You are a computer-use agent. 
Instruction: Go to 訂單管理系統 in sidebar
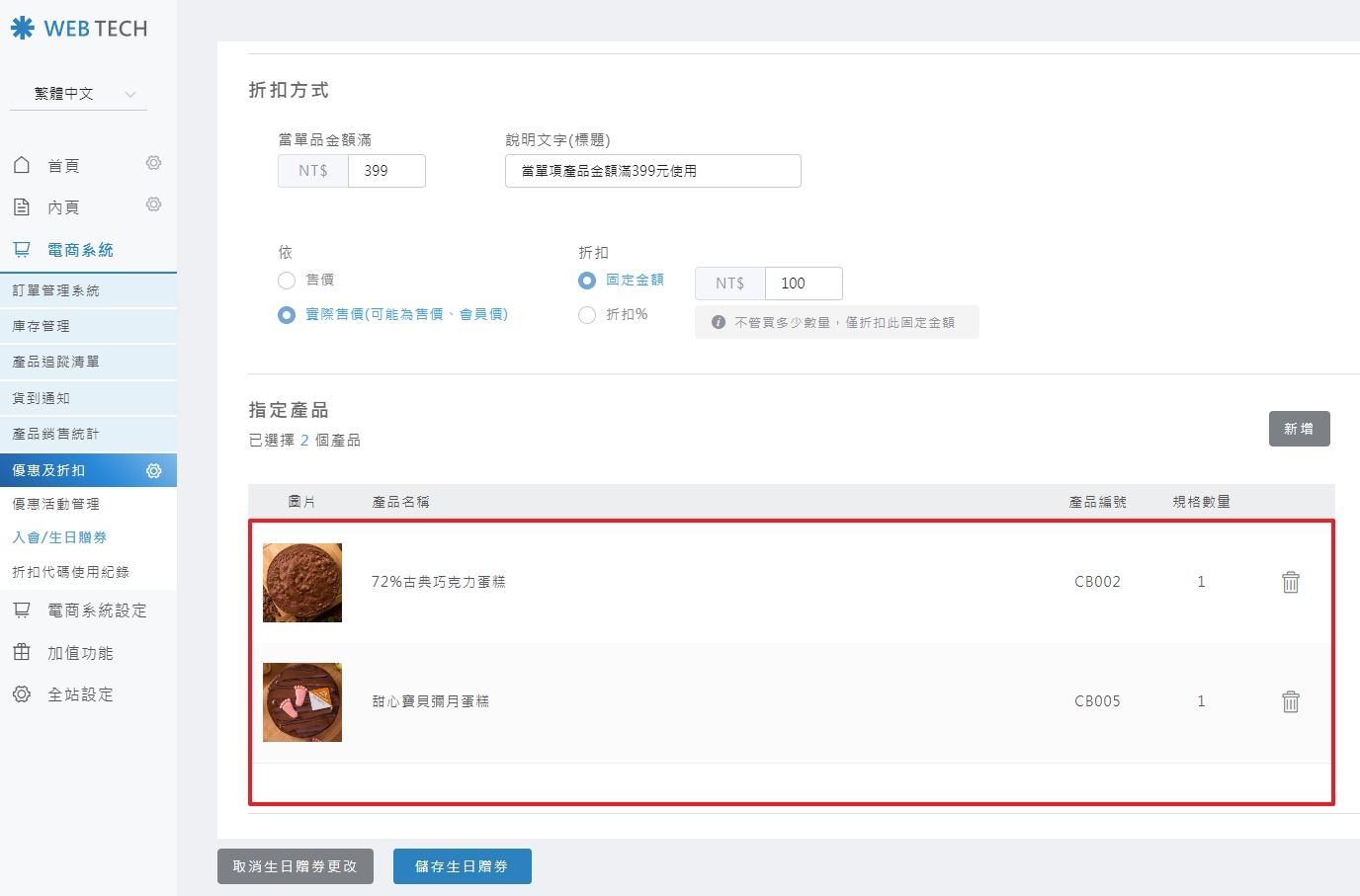(x=55, y=290)
